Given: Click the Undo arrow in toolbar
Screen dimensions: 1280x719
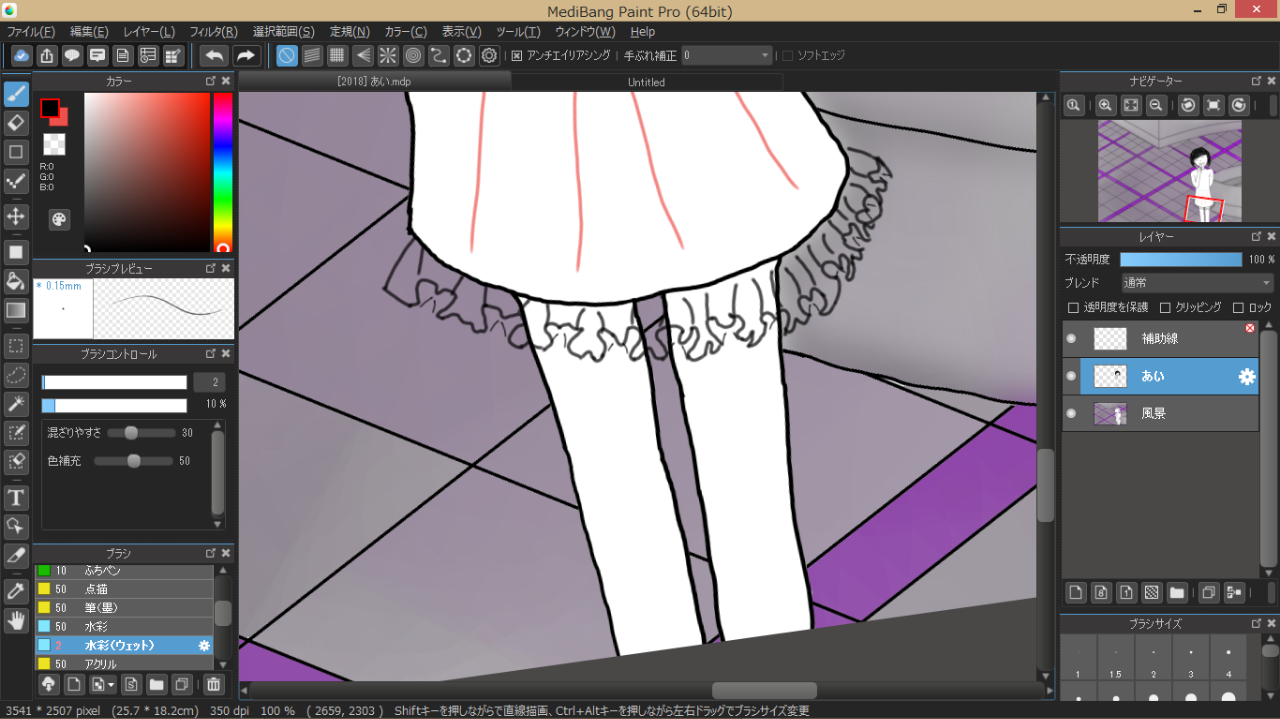Looking at the screenshot, I should [214, 56].
